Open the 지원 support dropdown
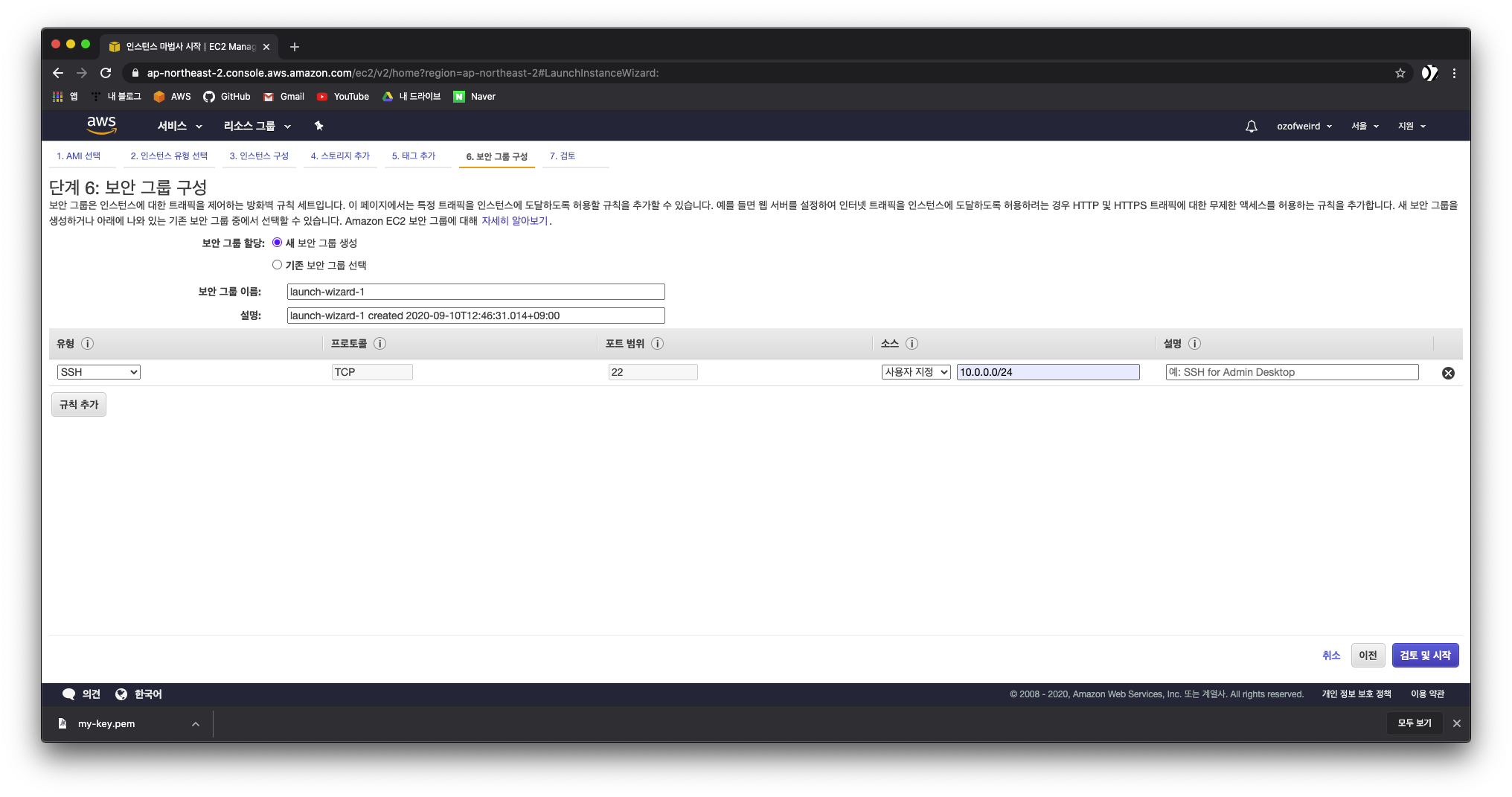This screenshot has width=1512, height=797. coord(1412,127)
